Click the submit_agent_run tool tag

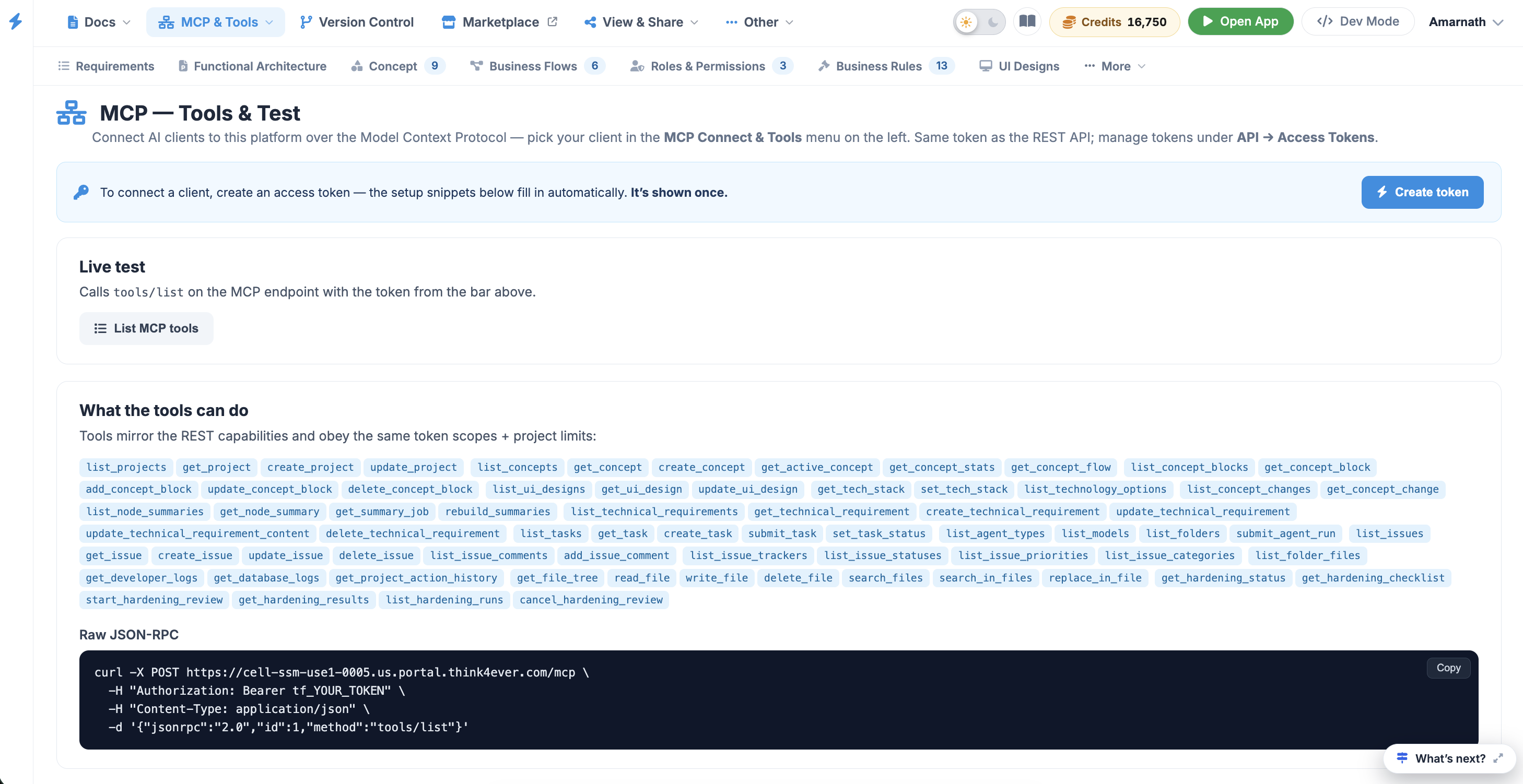[x=1285, y=533]
